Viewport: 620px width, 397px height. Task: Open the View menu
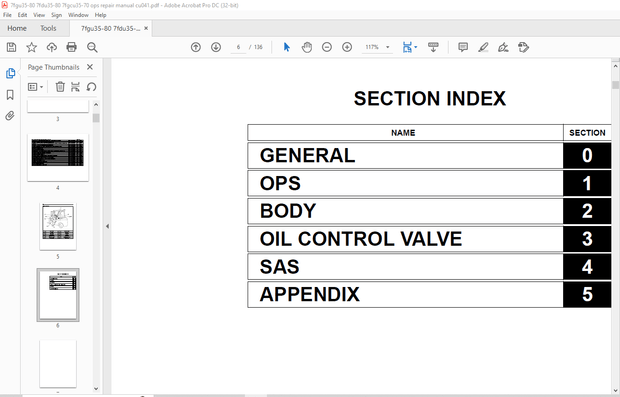(39, 15)
